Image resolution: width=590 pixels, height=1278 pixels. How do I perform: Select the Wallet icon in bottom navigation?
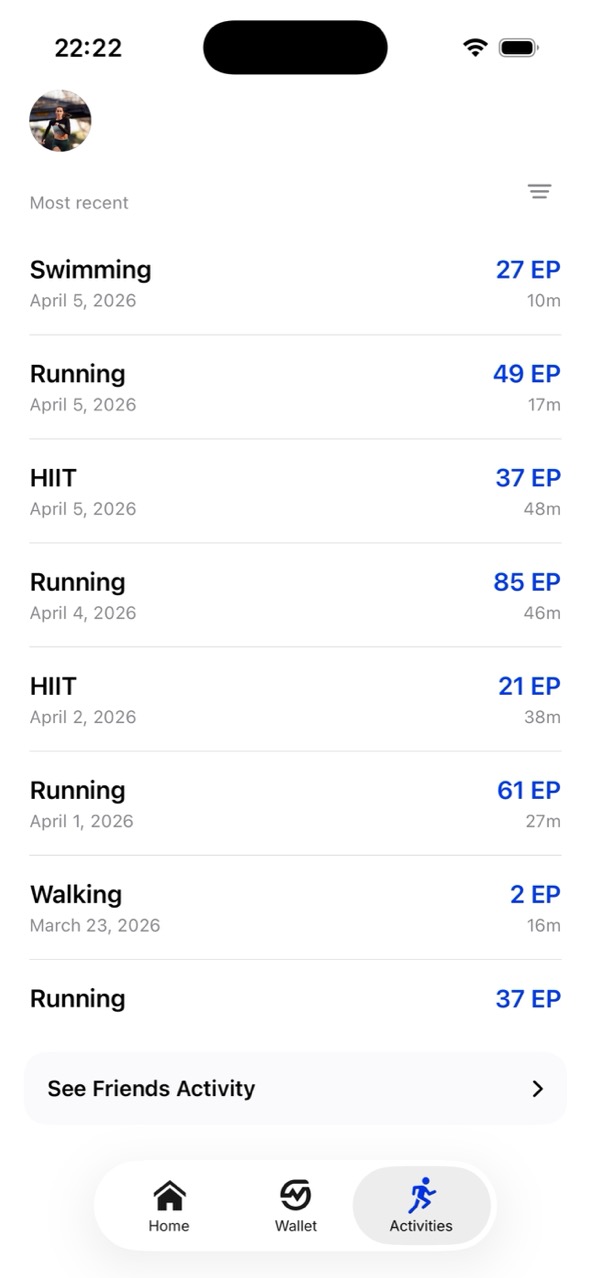click(x=295, y=1194)
